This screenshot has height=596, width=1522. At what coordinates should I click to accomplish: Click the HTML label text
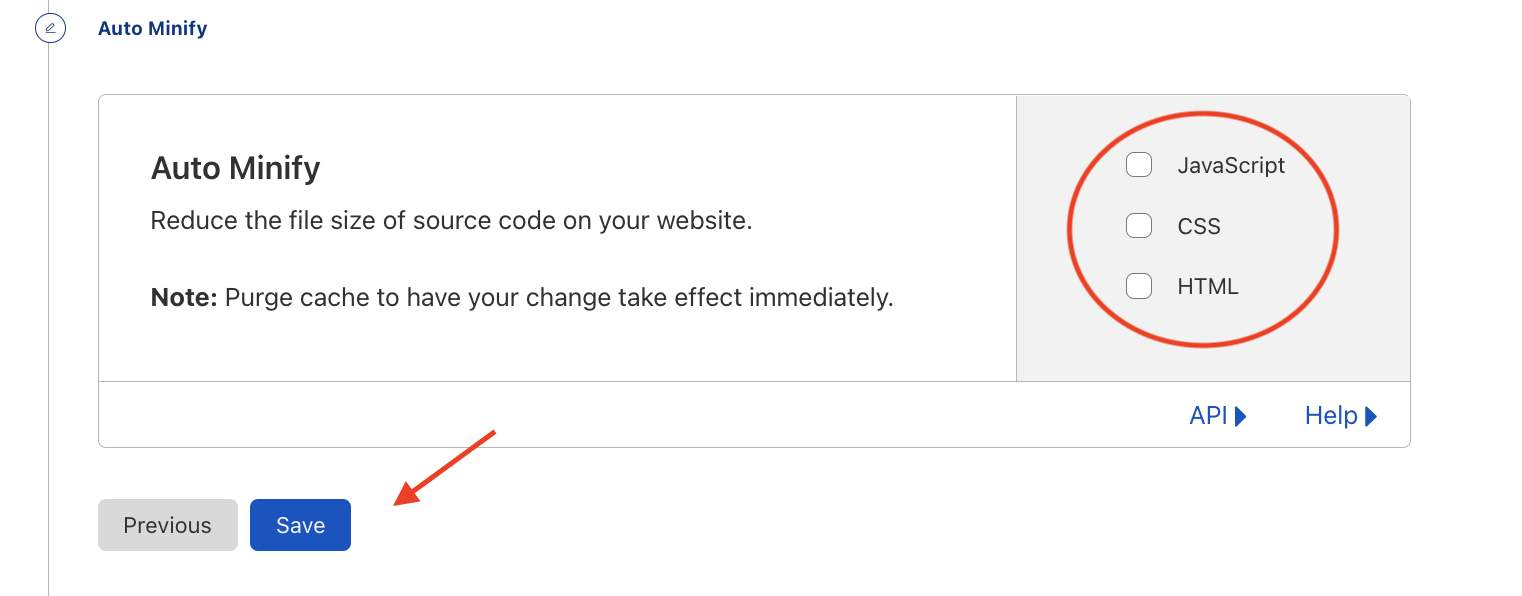pos(1208,287)
